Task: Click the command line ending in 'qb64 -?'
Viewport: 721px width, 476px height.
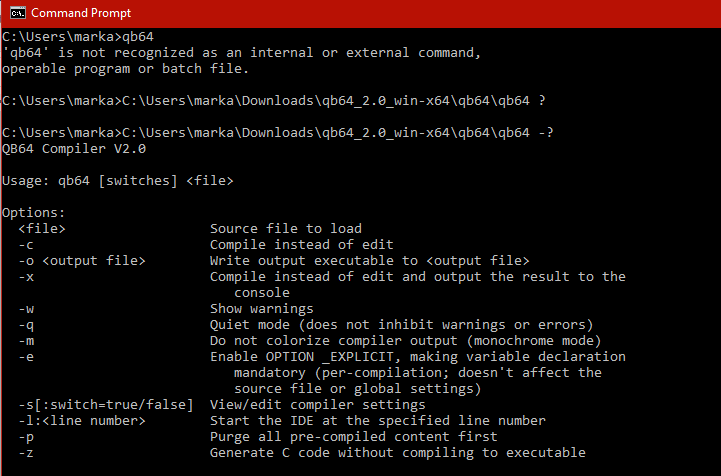Action: [x=278, y=133]
